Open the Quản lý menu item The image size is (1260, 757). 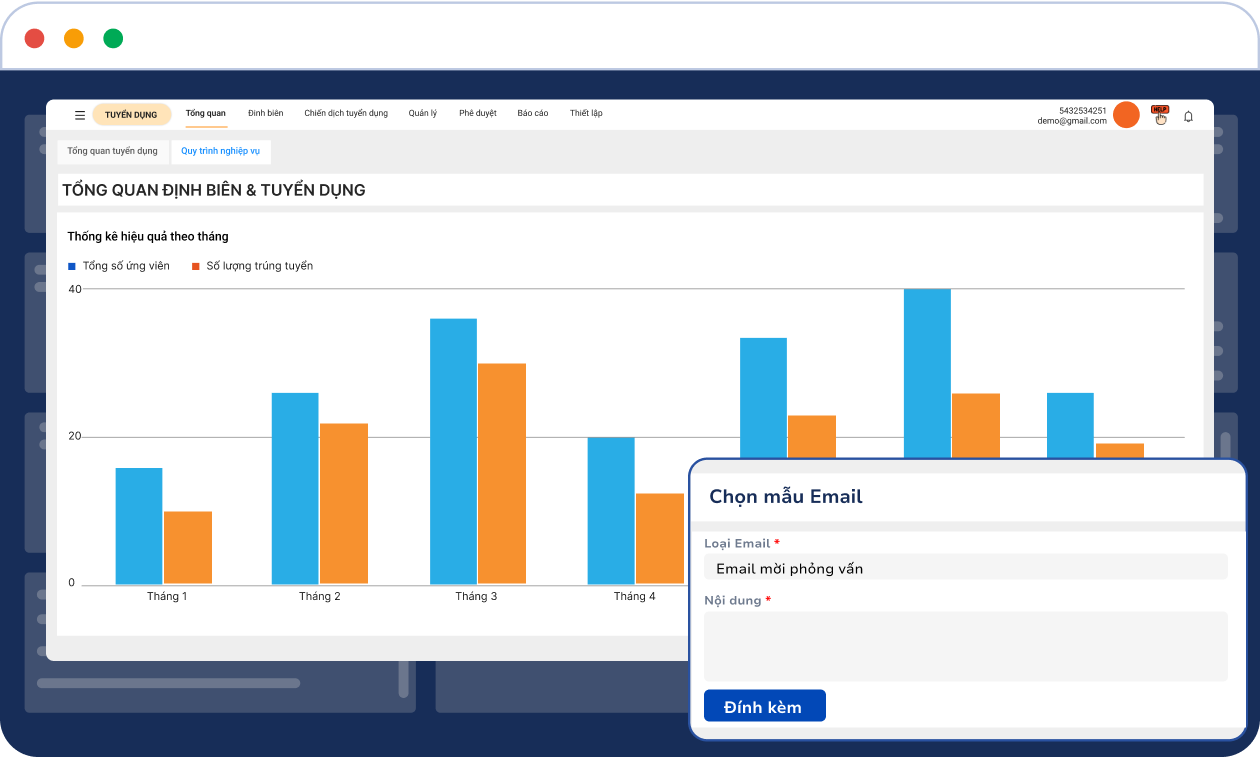click(422, 114)
